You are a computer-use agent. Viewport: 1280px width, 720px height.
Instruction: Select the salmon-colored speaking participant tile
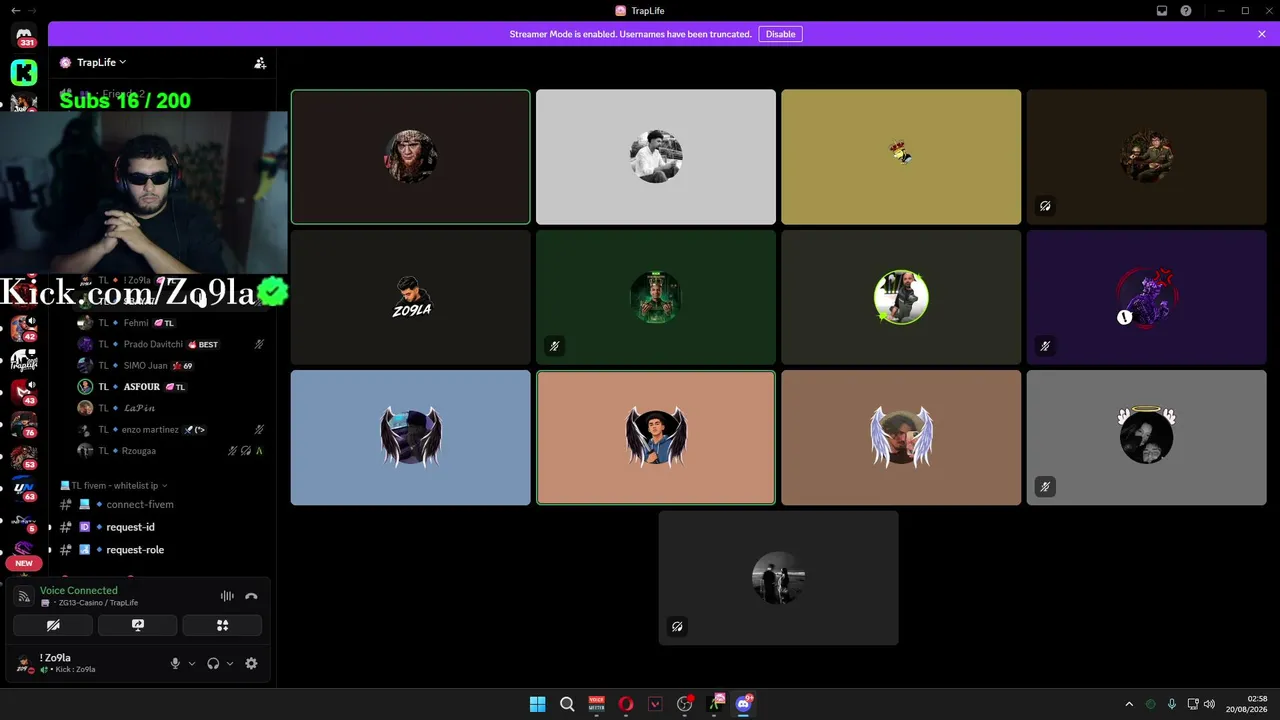[656, 438]
